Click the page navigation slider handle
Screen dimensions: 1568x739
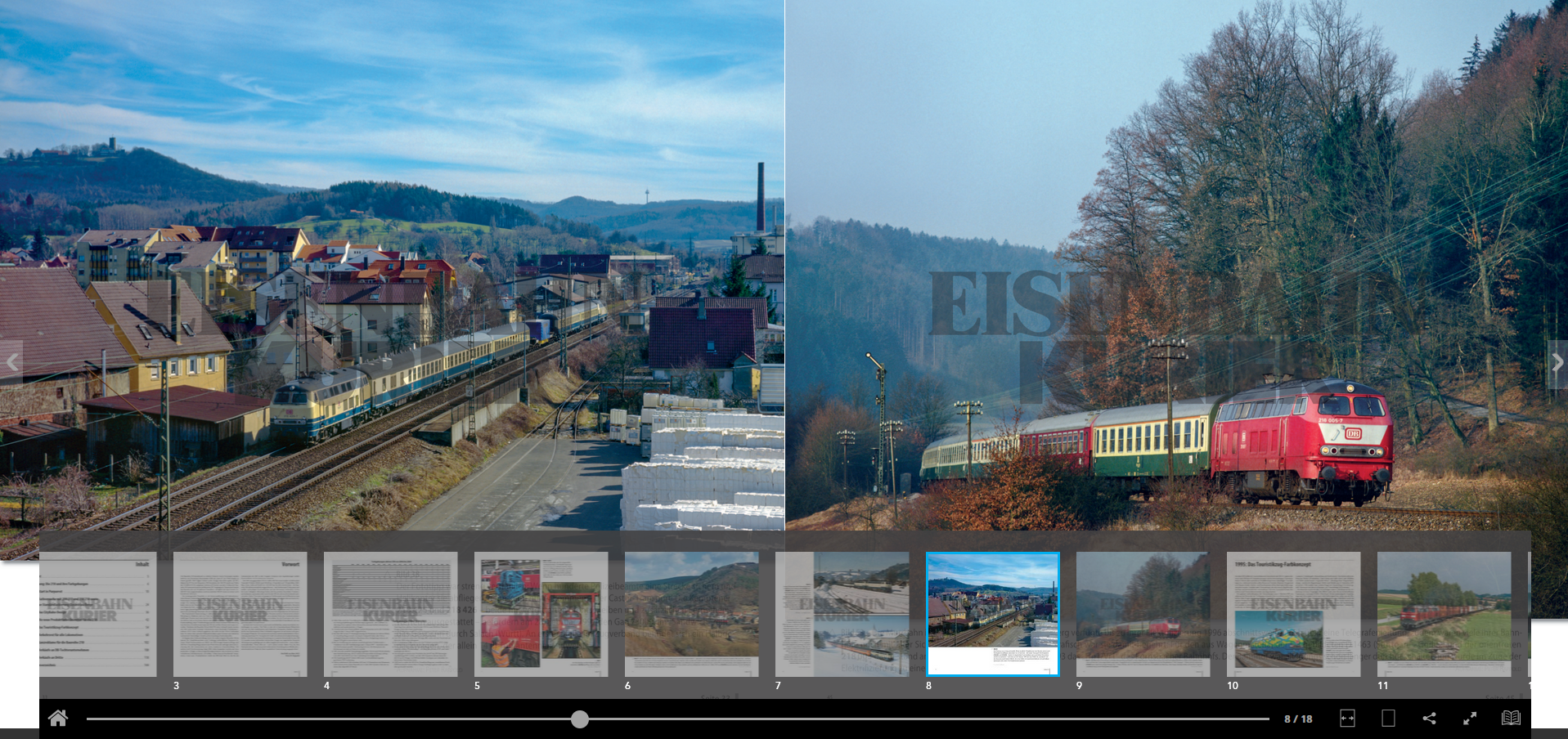[x=580, y=719]
